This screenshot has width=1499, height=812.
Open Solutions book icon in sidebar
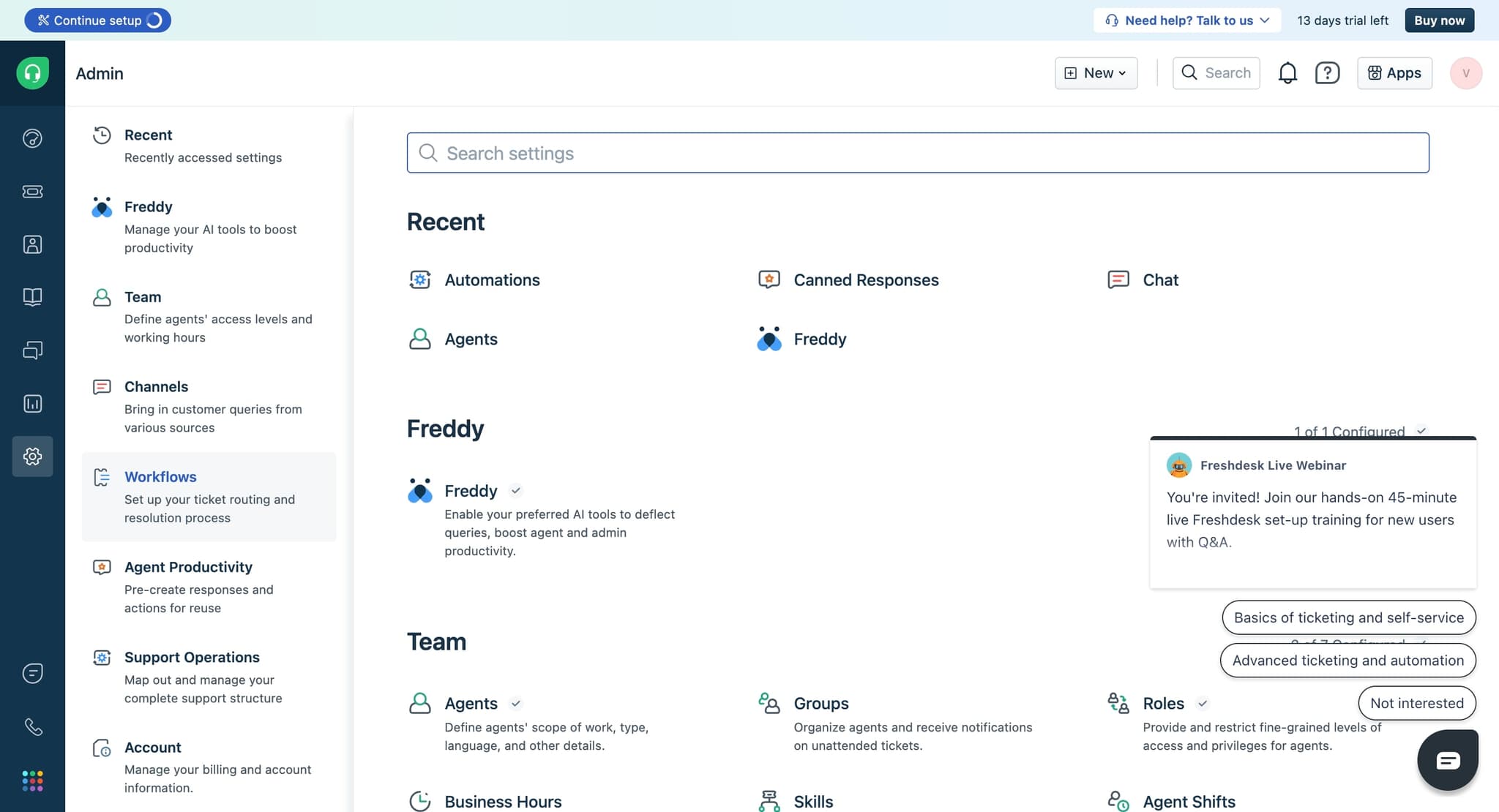32,297
